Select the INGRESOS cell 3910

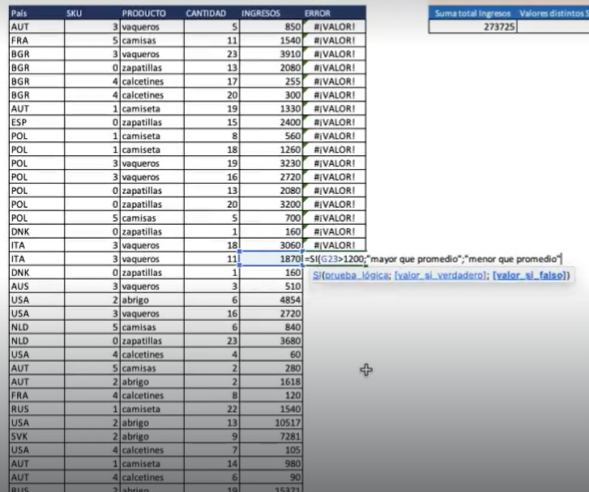click(271, 54)
